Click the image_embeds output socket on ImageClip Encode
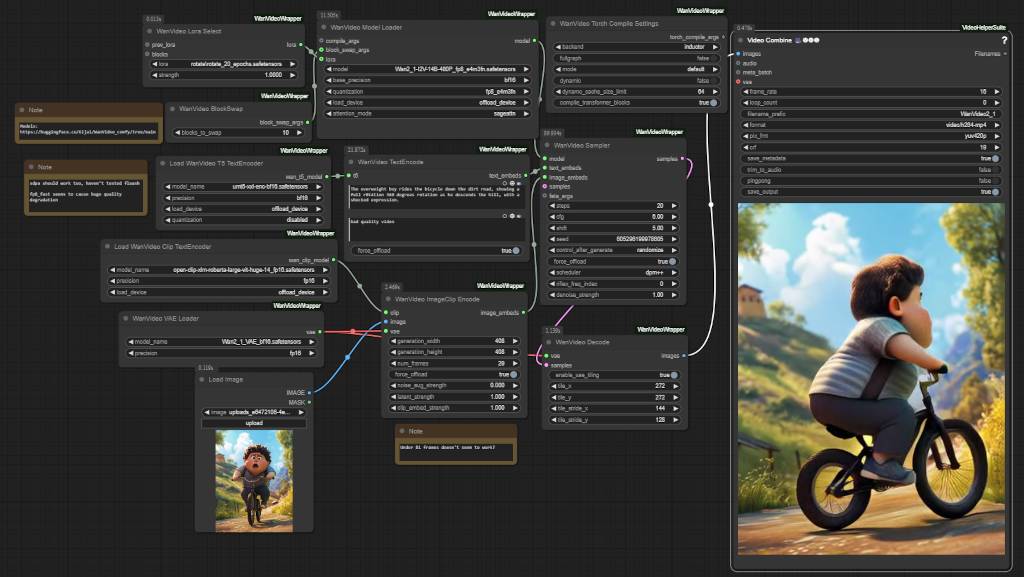 pyautogui.click(x=524, y=313)
